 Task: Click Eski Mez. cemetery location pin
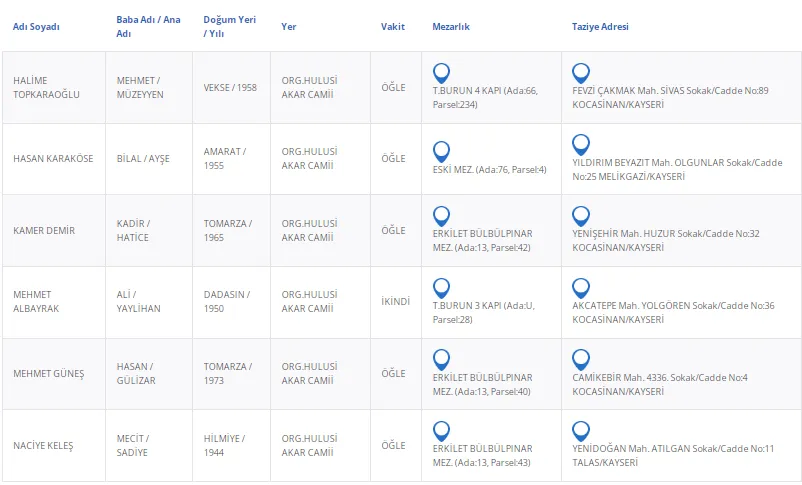(441, 151)
